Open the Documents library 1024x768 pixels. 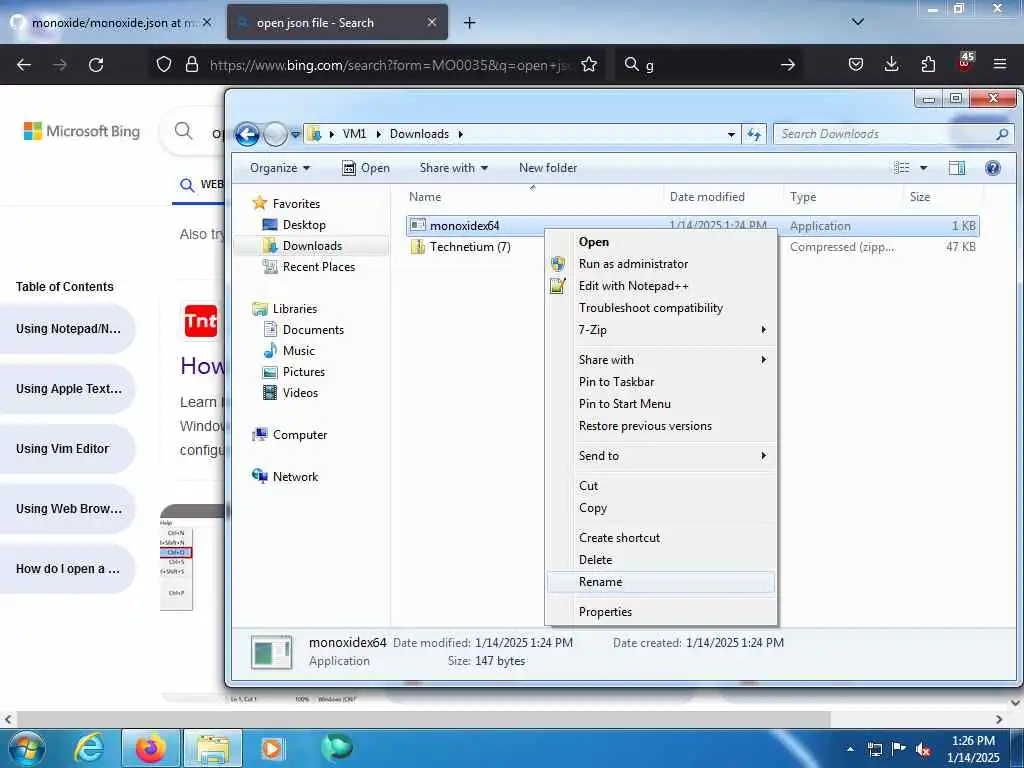point(313,330)
